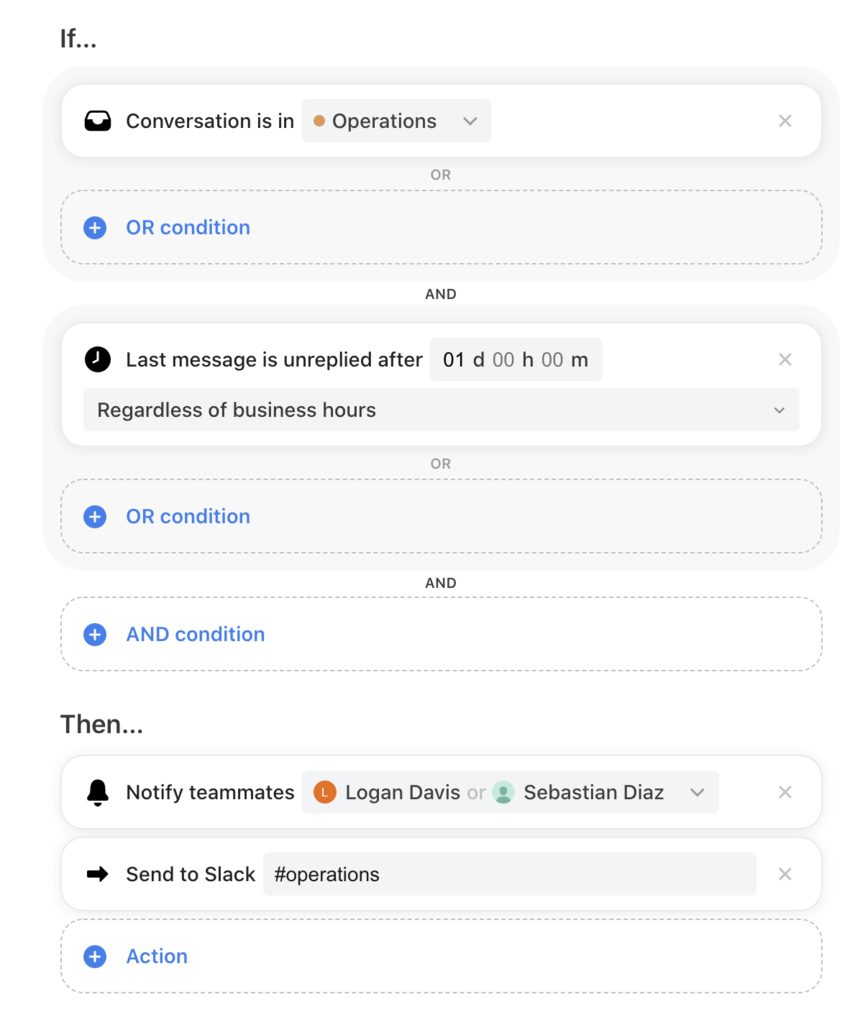
Task: Add second OR condition under unreplied rule
Action: (x=441, y=516)
